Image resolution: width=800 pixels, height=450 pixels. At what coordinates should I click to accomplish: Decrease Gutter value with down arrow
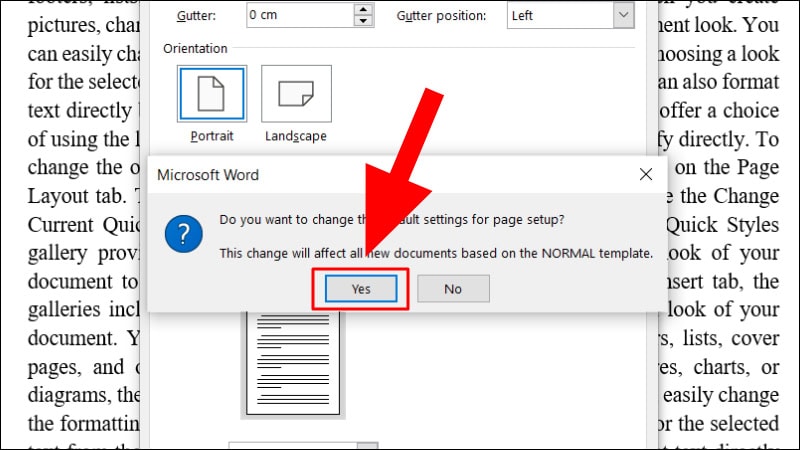pyautogui.click(x=363, y=21)
